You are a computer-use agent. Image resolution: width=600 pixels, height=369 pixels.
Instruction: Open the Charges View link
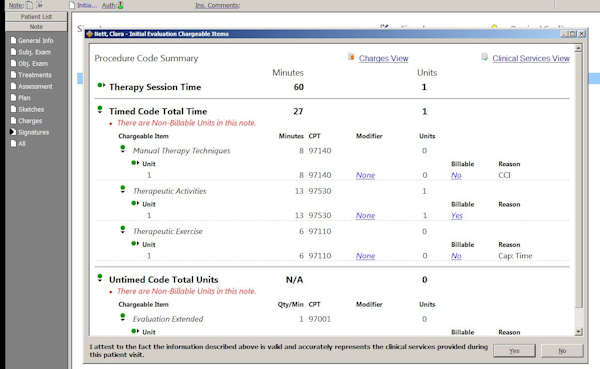point(383,58)
